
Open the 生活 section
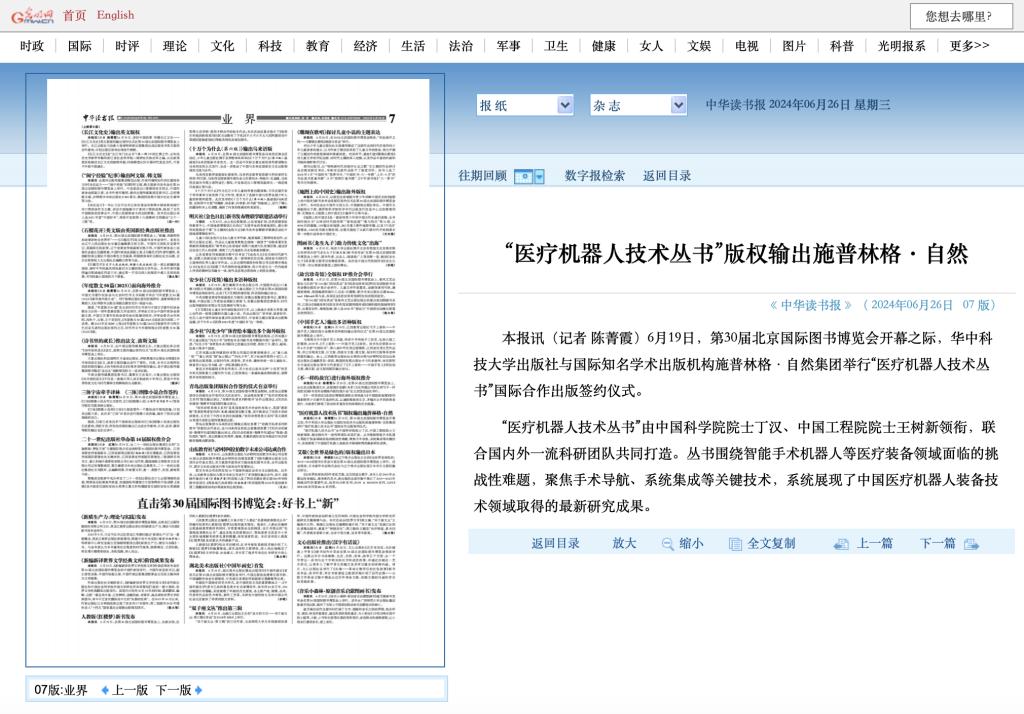coord(413,46)
